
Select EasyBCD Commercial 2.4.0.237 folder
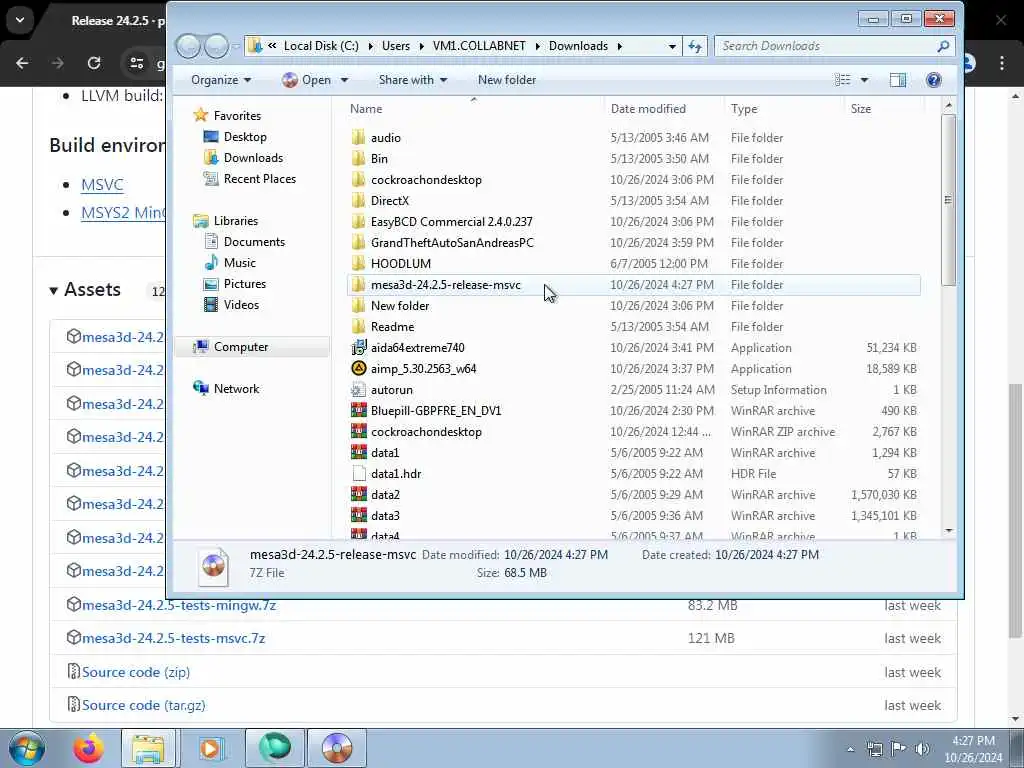(451, 222)
